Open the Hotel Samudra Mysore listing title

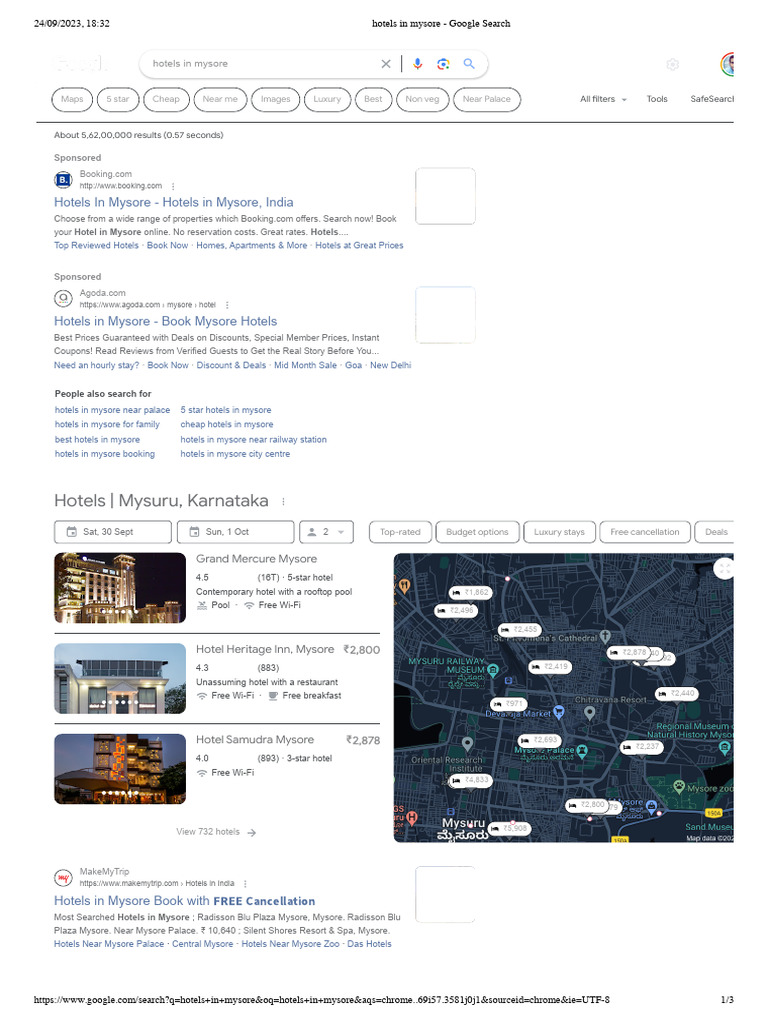coord(255,740)
